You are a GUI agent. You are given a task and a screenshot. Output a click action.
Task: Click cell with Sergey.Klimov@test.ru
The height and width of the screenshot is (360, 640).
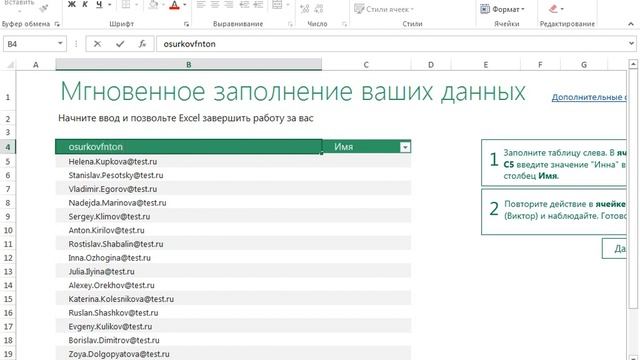189,216
